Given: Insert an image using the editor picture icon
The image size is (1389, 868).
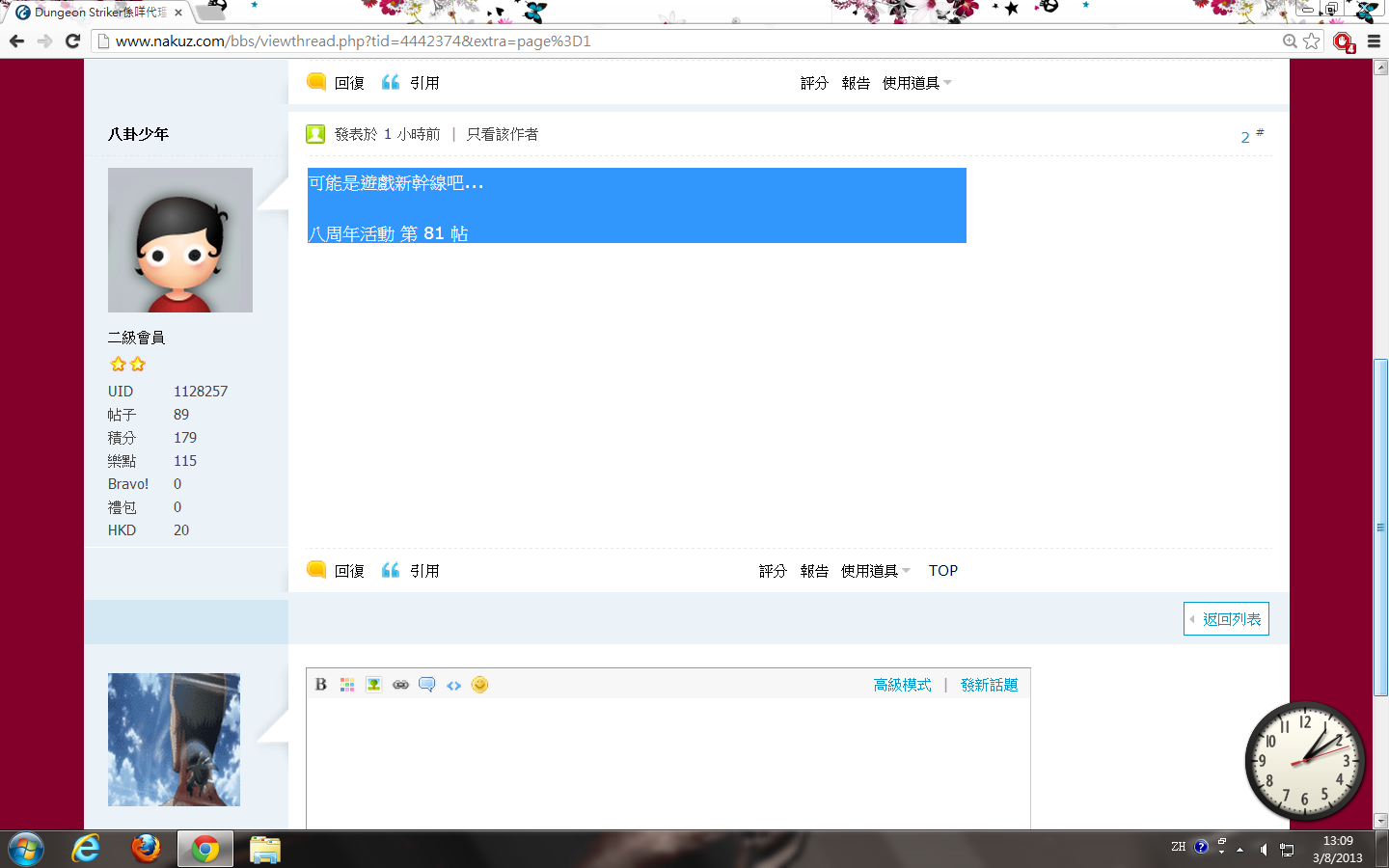Looking at the screenshot, I should [373, 685].
